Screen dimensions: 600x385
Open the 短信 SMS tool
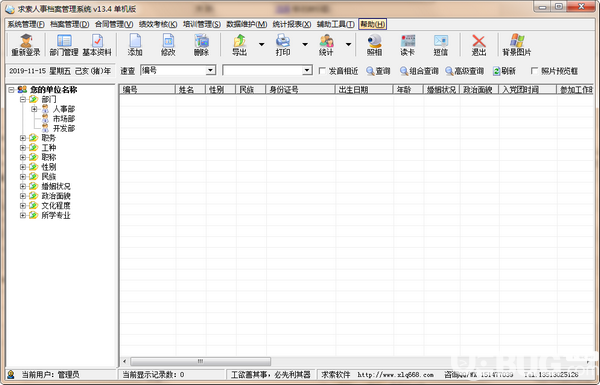click(x=440, y=45)
